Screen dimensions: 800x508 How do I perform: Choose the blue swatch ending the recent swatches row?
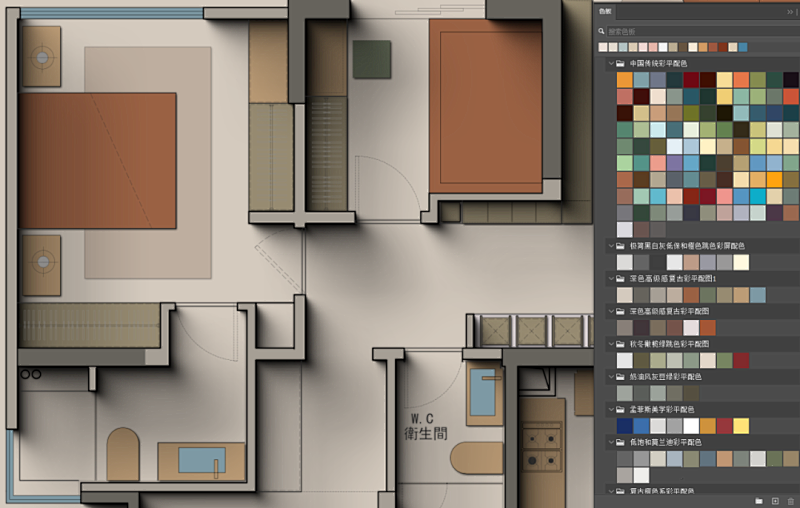tap(743, 47)
